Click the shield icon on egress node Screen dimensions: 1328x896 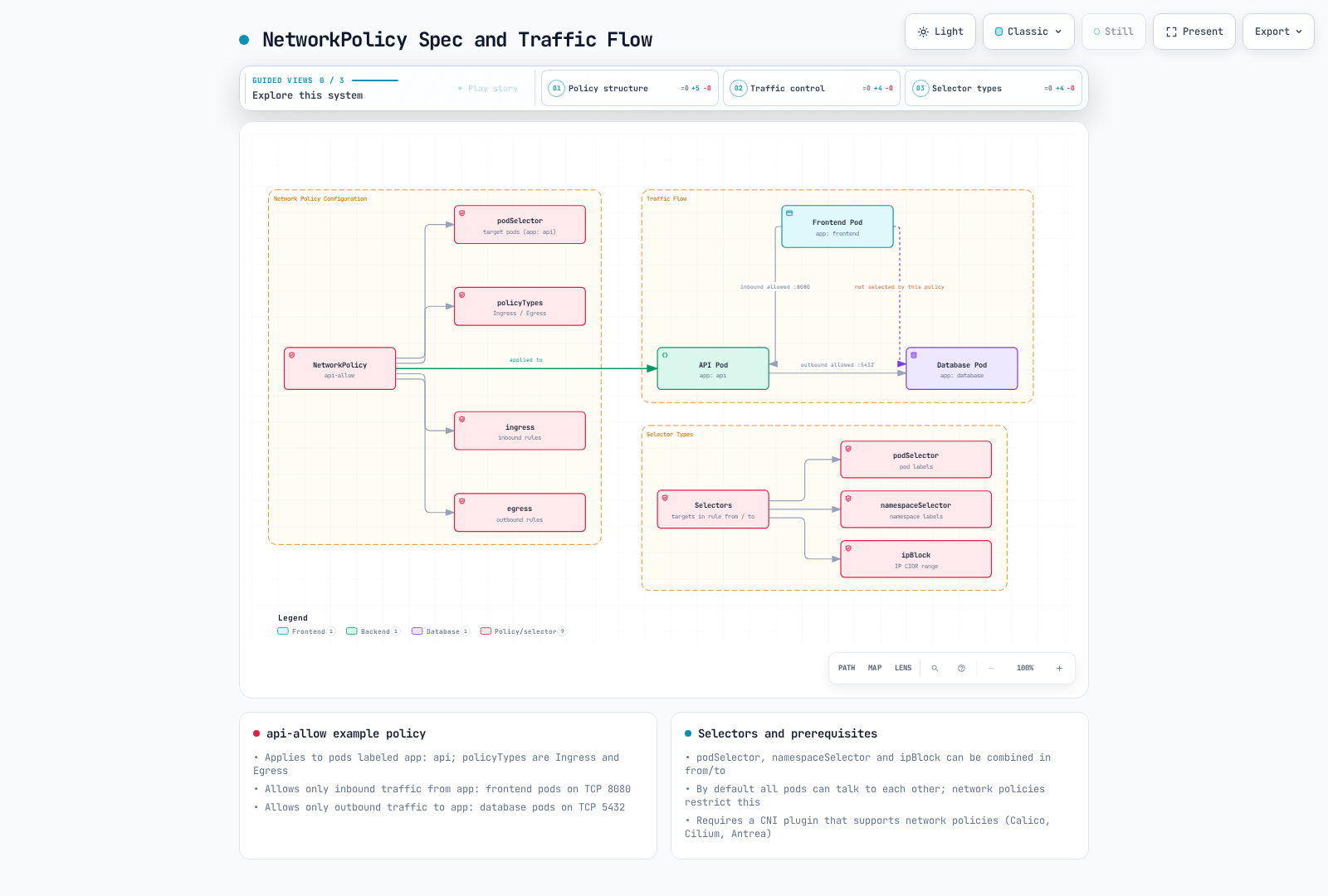tap(462, 501)
